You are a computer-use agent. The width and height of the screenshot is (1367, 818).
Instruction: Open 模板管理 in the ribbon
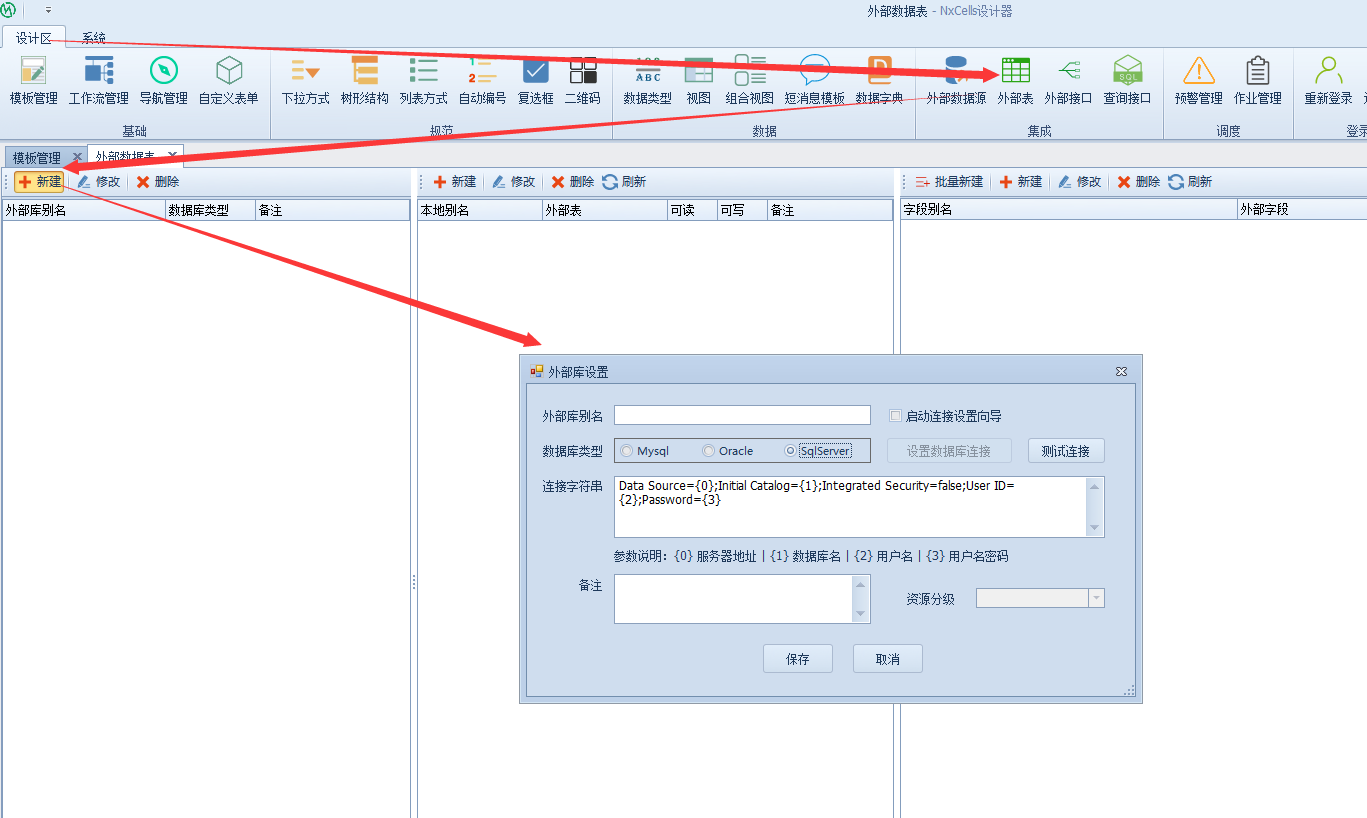point(34,80)
